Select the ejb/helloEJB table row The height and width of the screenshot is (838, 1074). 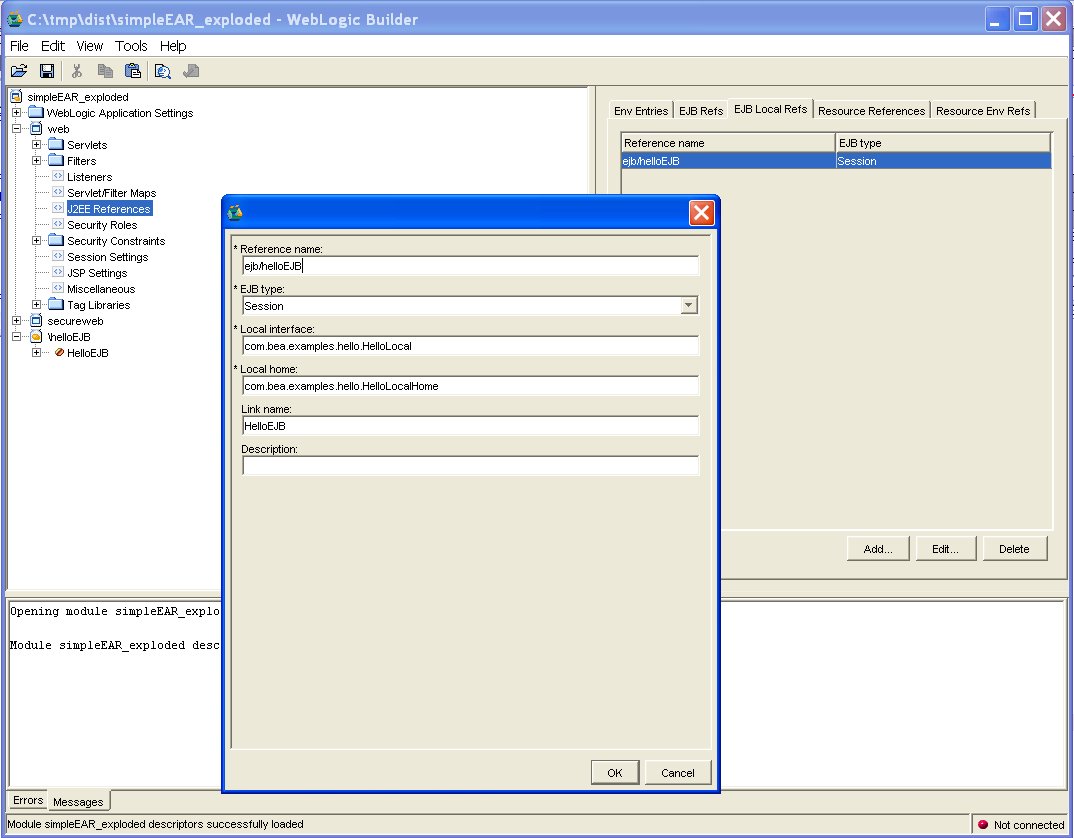pos(836,161)
